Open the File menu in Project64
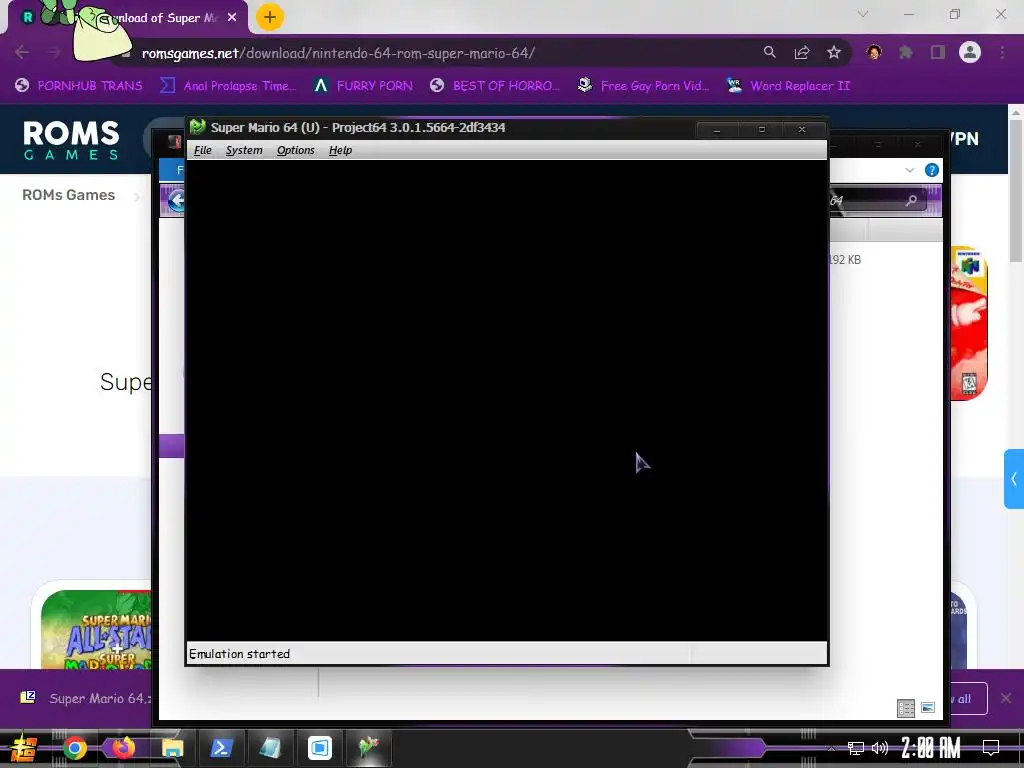 pyautogui.click(x=202, y=150)
